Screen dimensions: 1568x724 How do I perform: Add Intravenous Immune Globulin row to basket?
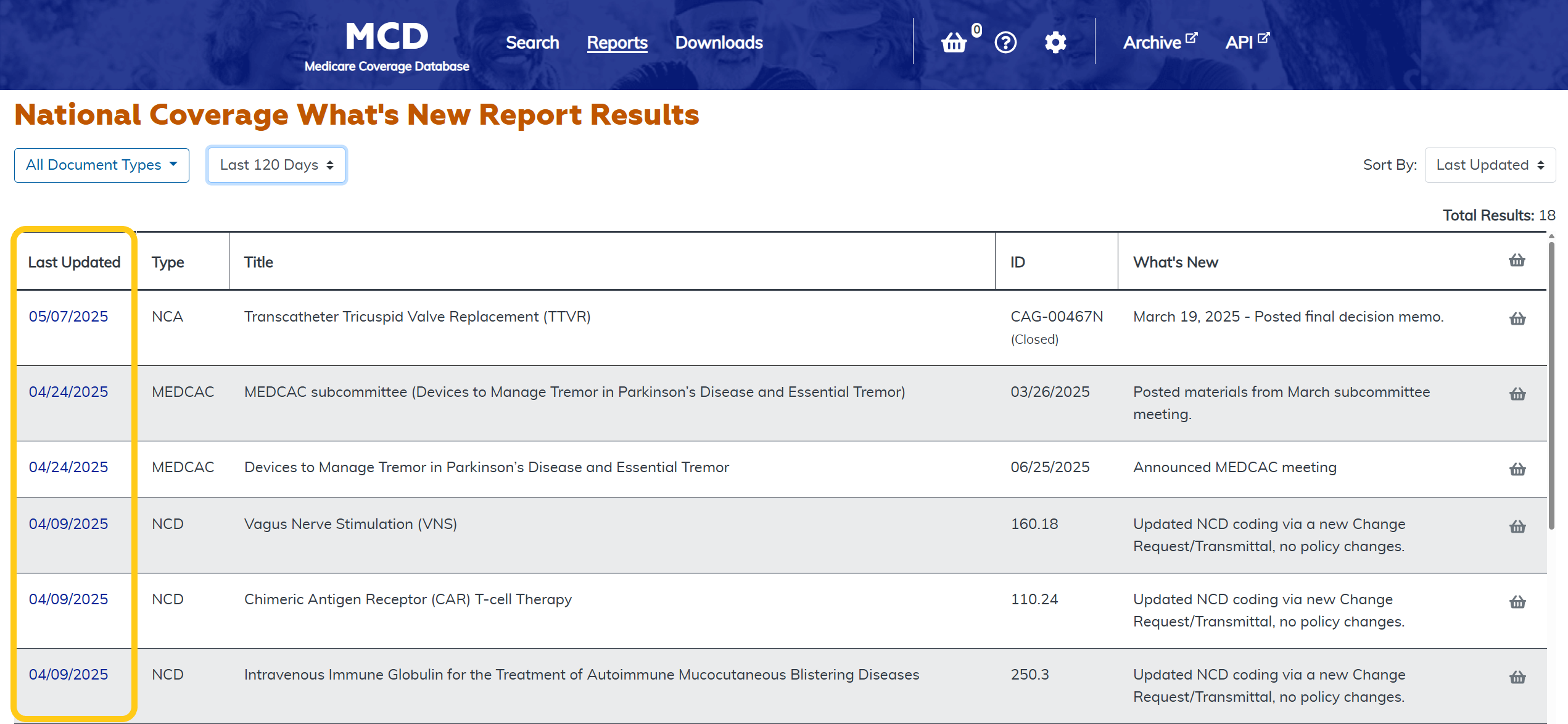click(x=1517, y=677)
